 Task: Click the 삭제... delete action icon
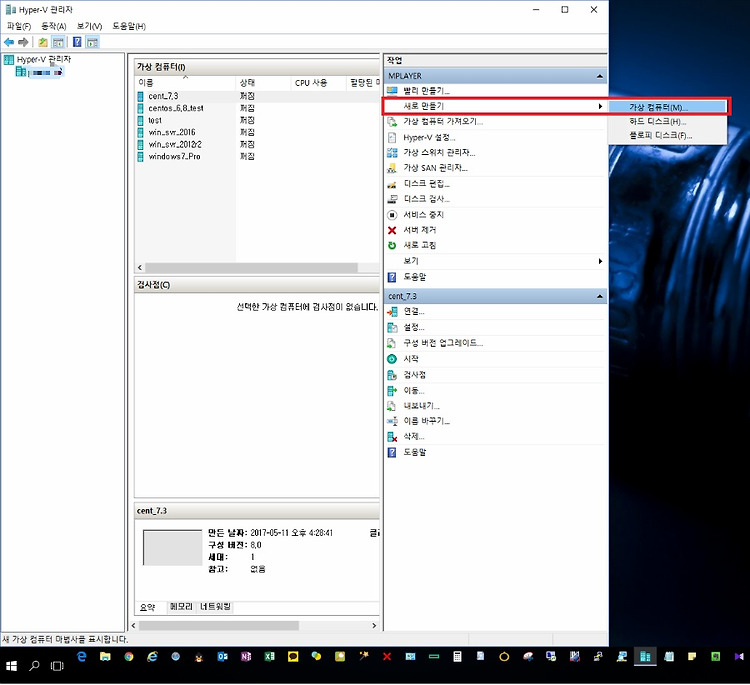[392, 437]
